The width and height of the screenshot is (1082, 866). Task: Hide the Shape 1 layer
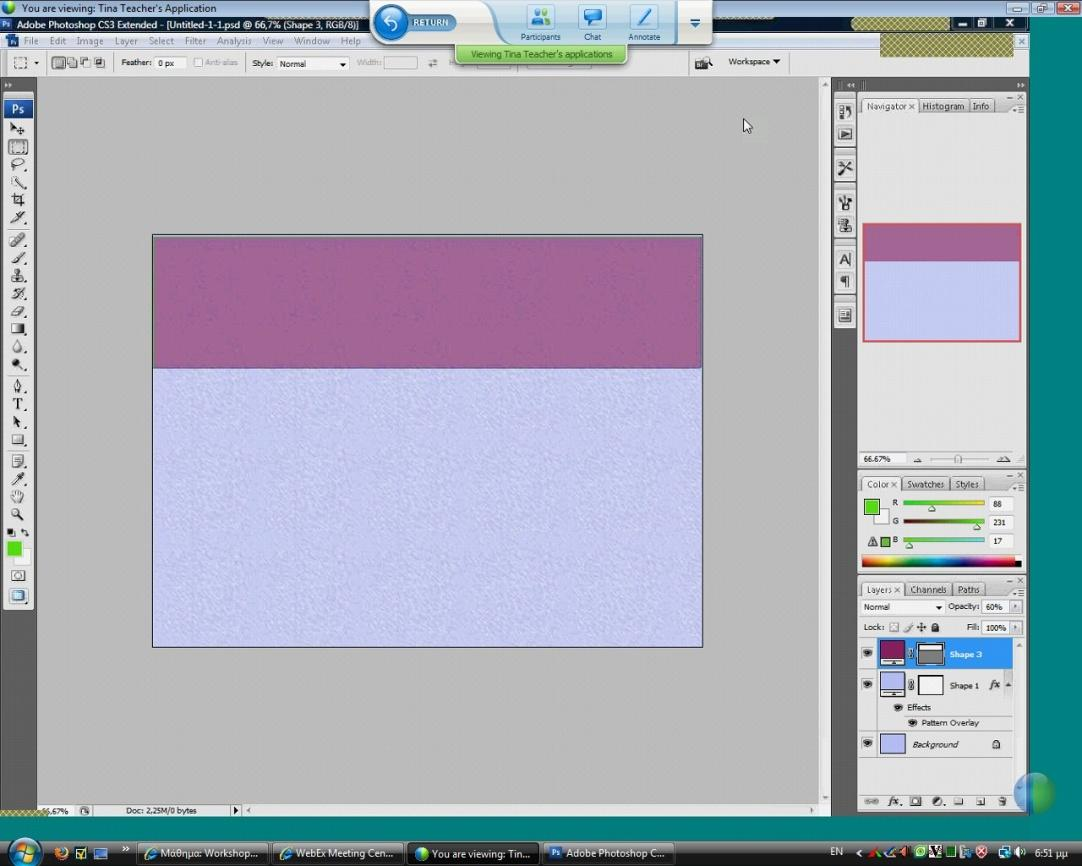point(867,685)
